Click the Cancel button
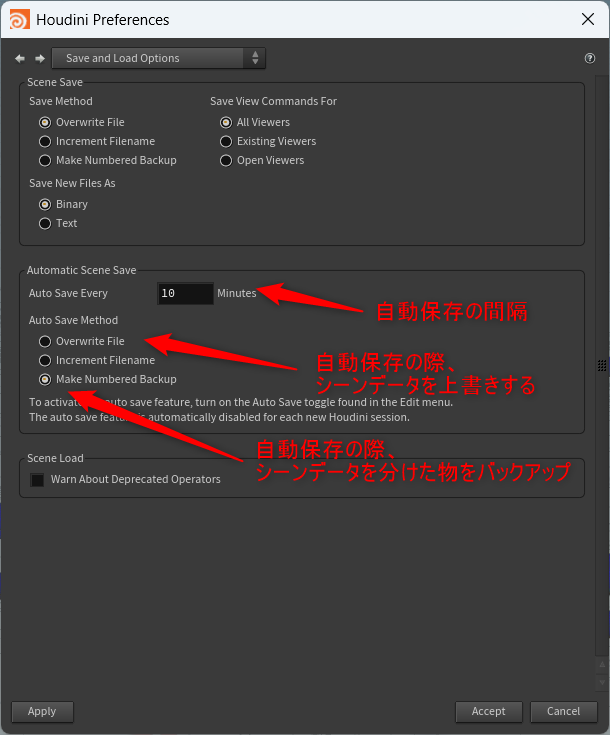610x735 pixels. click(x=564, y=712)
